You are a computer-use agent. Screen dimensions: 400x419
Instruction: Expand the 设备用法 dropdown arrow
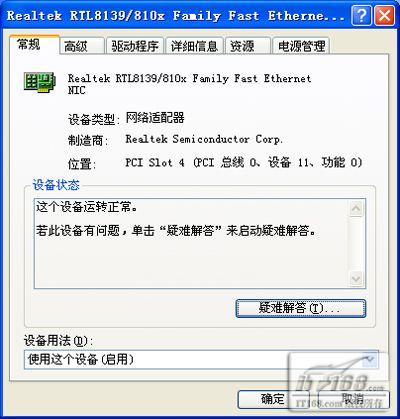tap(370, 360)
